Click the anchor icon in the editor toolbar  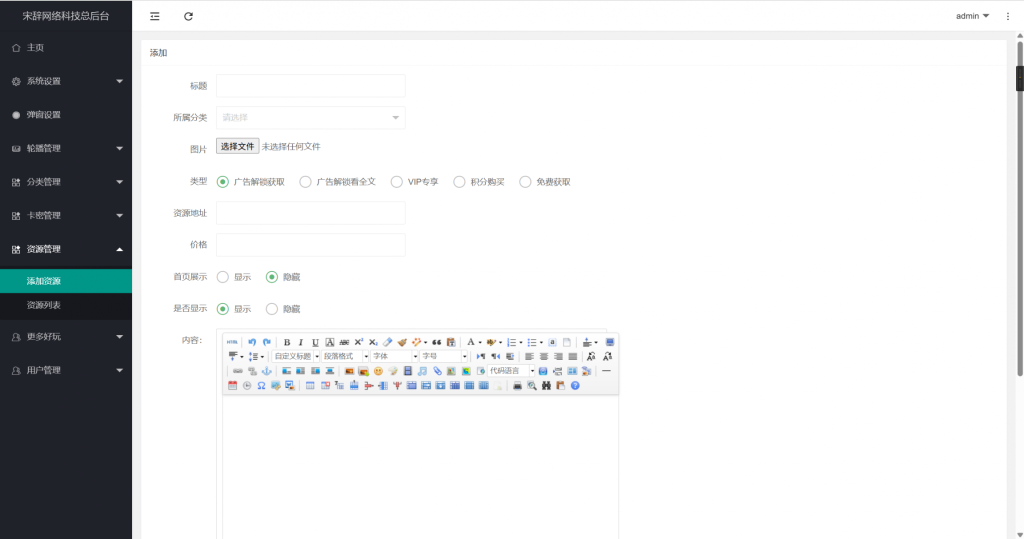pos(266,371)
